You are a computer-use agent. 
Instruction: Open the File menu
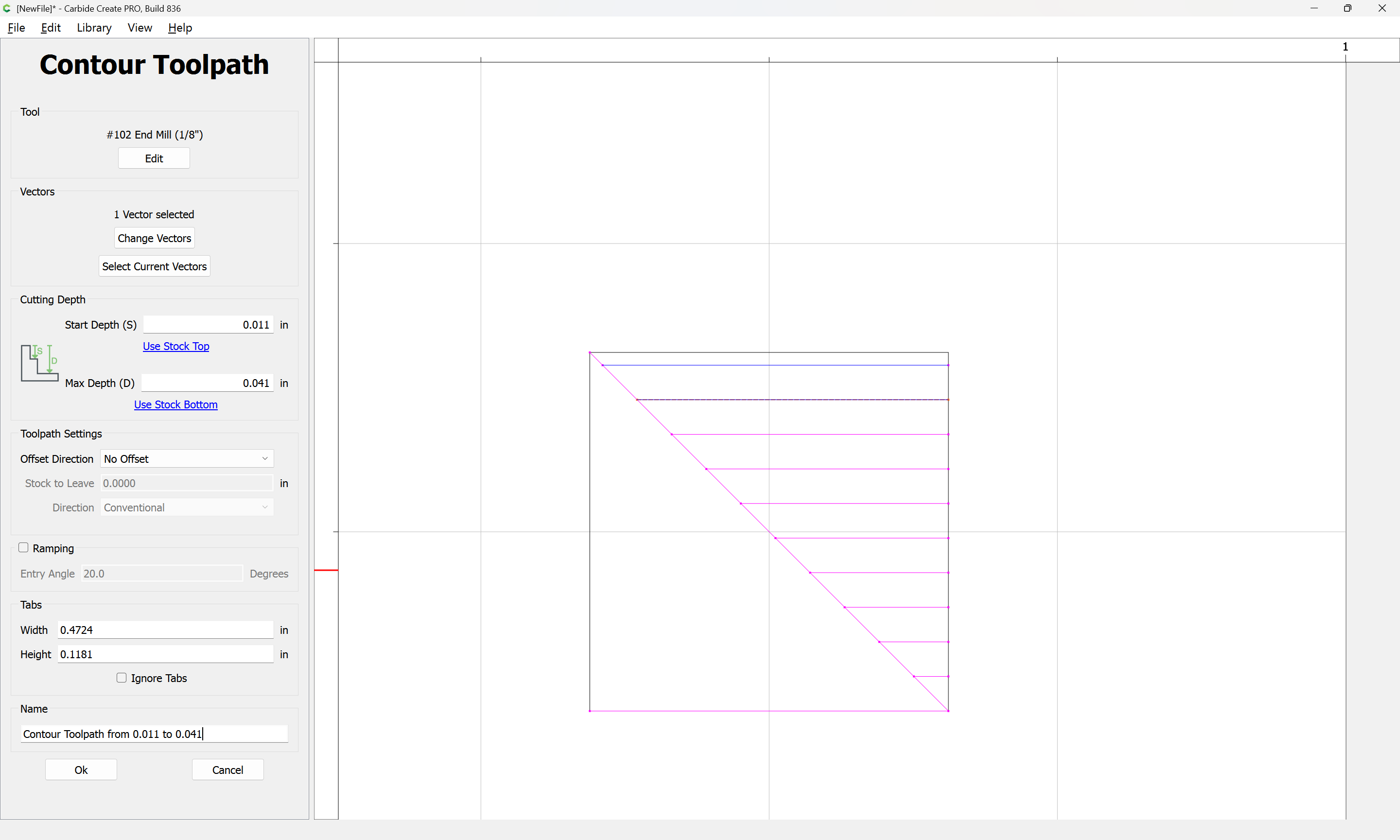[x=16, y=28]
